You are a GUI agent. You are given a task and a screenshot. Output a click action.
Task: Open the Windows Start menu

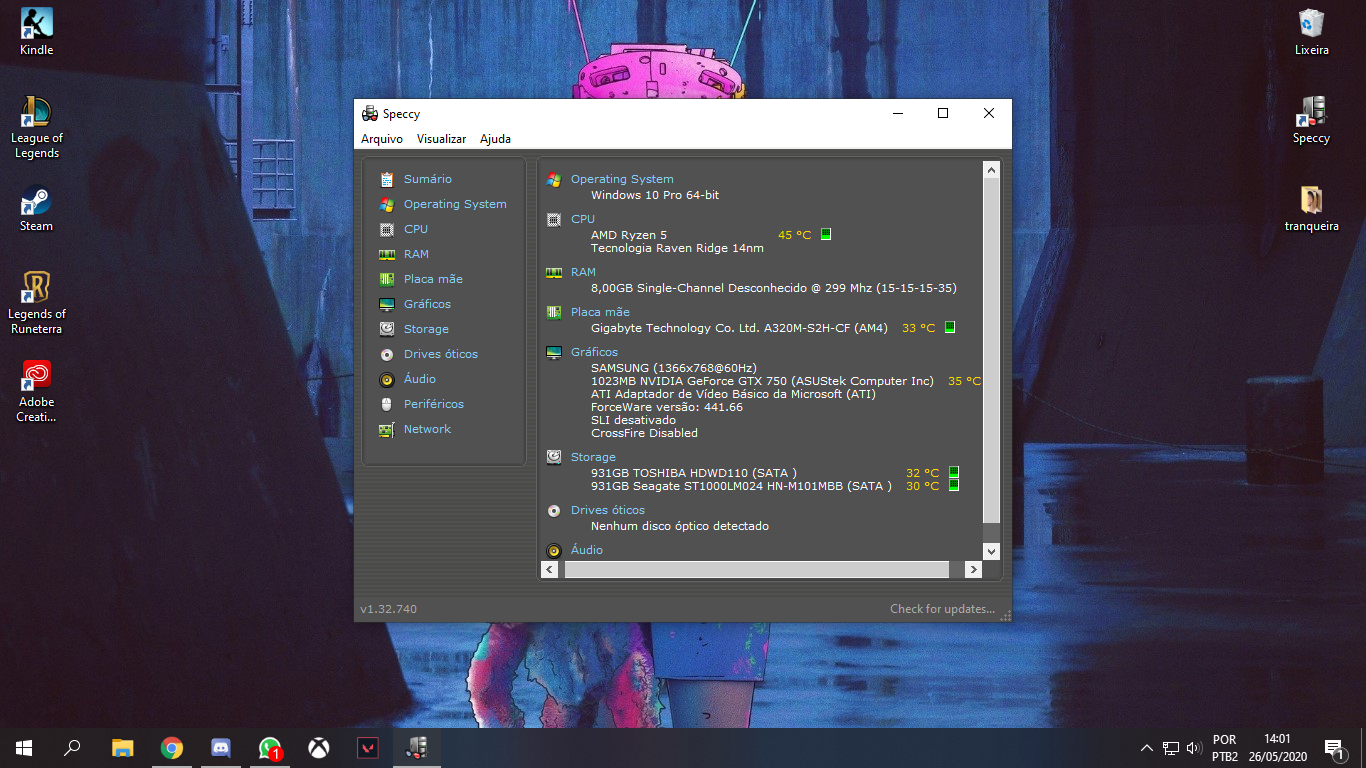[x=24, y=748]
